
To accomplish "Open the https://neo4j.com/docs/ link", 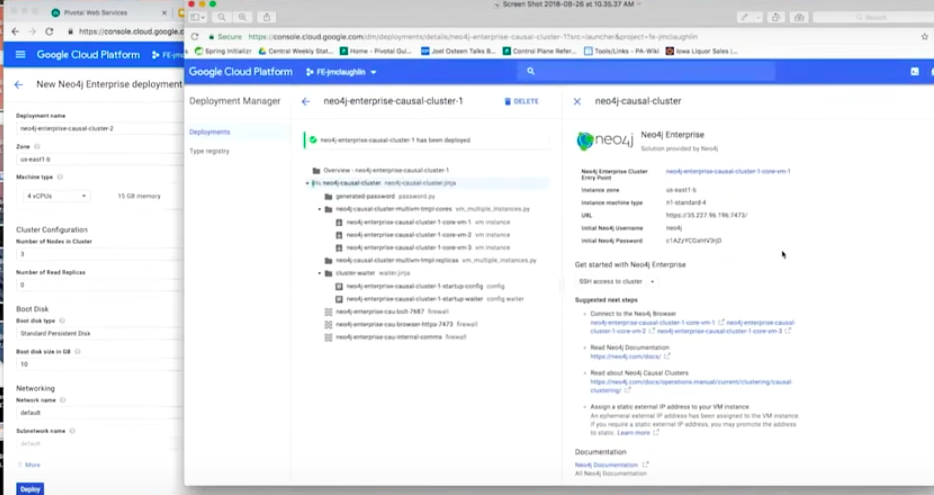I will (x=625, y=357).
